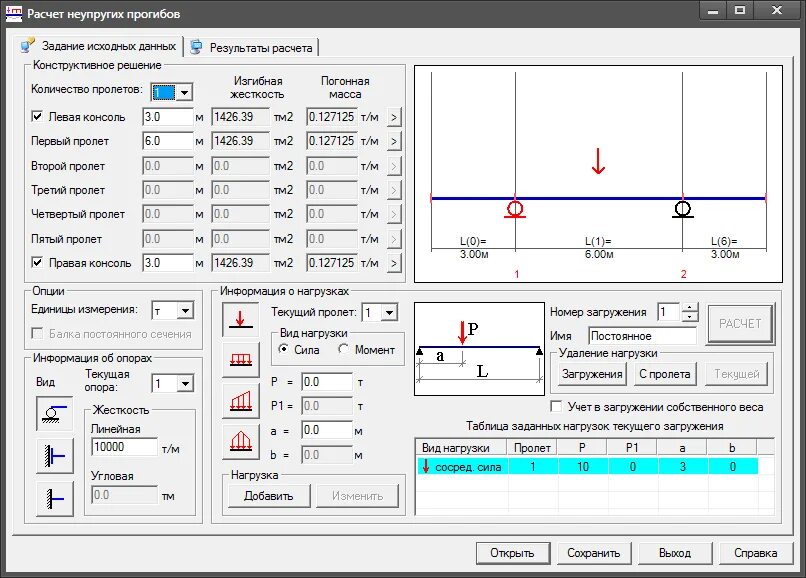Click arrow button for Левая консоль row

click(x=394, y=118)
